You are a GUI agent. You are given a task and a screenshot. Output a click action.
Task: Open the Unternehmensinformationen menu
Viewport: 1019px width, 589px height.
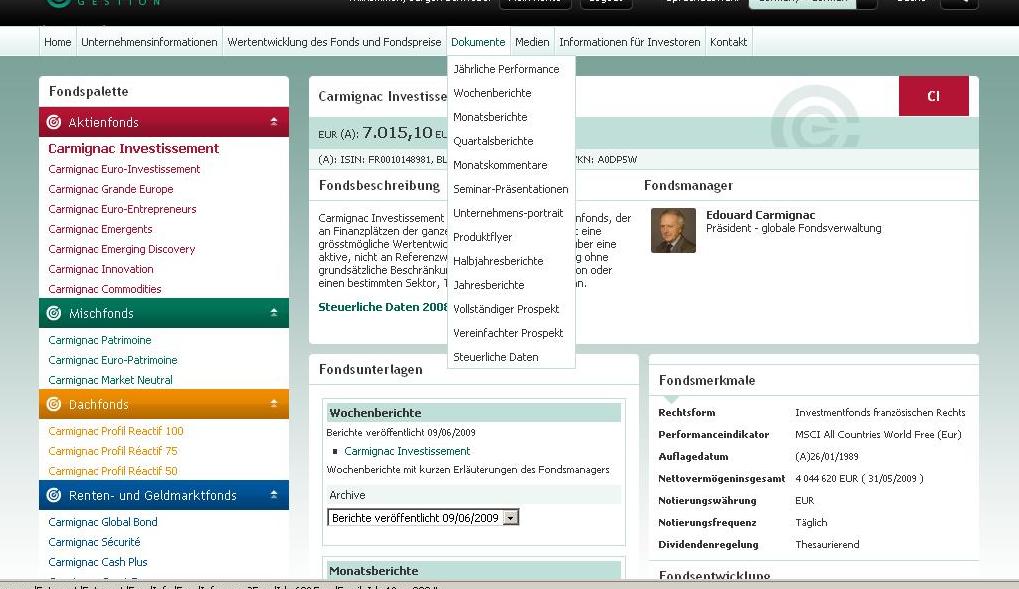point(149,42)
